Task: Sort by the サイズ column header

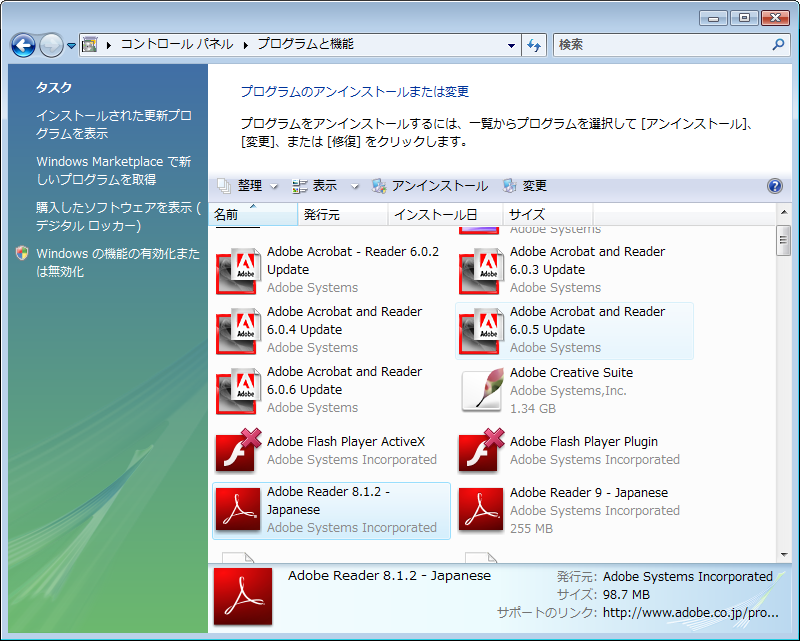Action: [548, 215]
